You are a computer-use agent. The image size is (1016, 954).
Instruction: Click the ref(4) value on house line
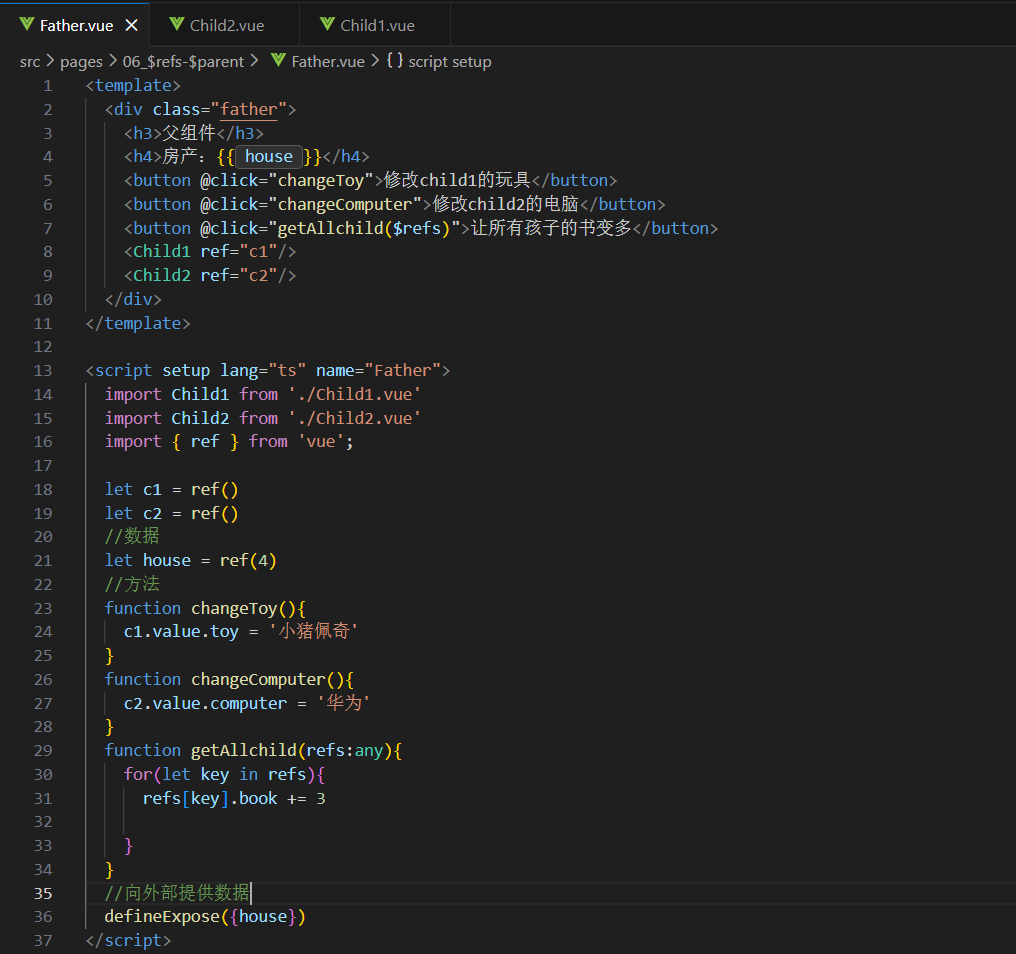(x=248, y=561)
